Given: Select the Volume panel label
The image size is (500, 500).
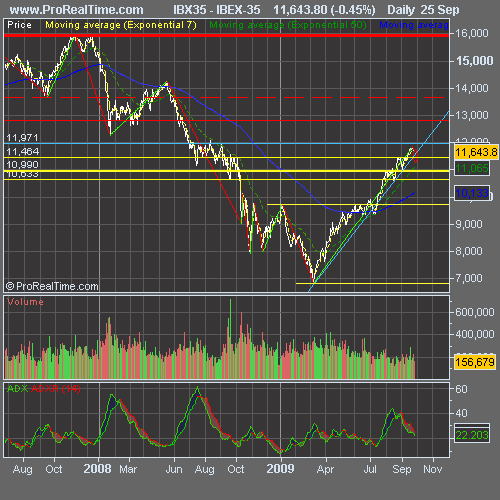Looking at the screenshot, I should [x=25, y=302].
